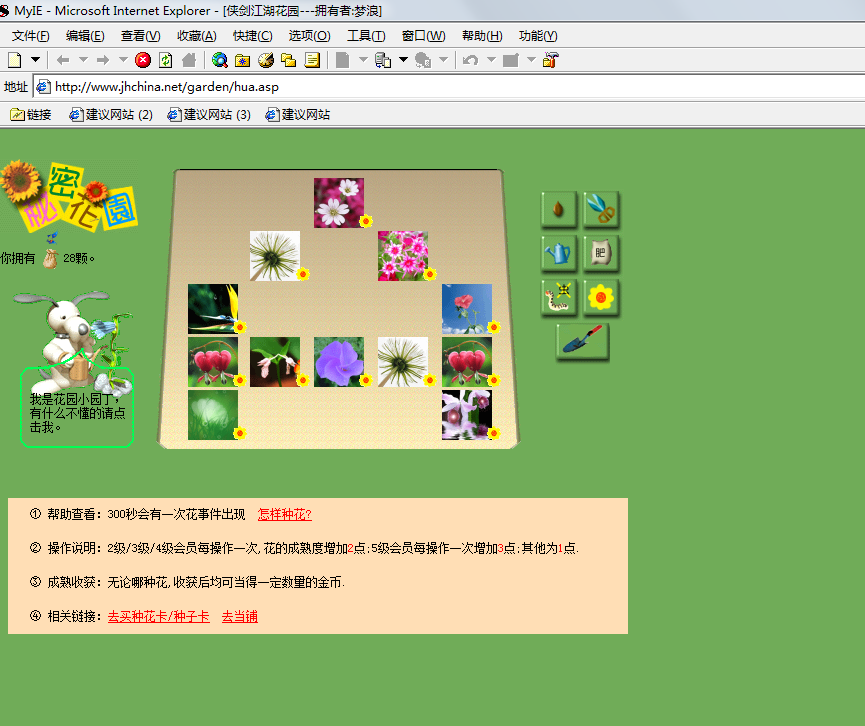865x726 pixels.
Task: Open the Favorites folder toolbar icon
Action: click(x=242, y=60)
